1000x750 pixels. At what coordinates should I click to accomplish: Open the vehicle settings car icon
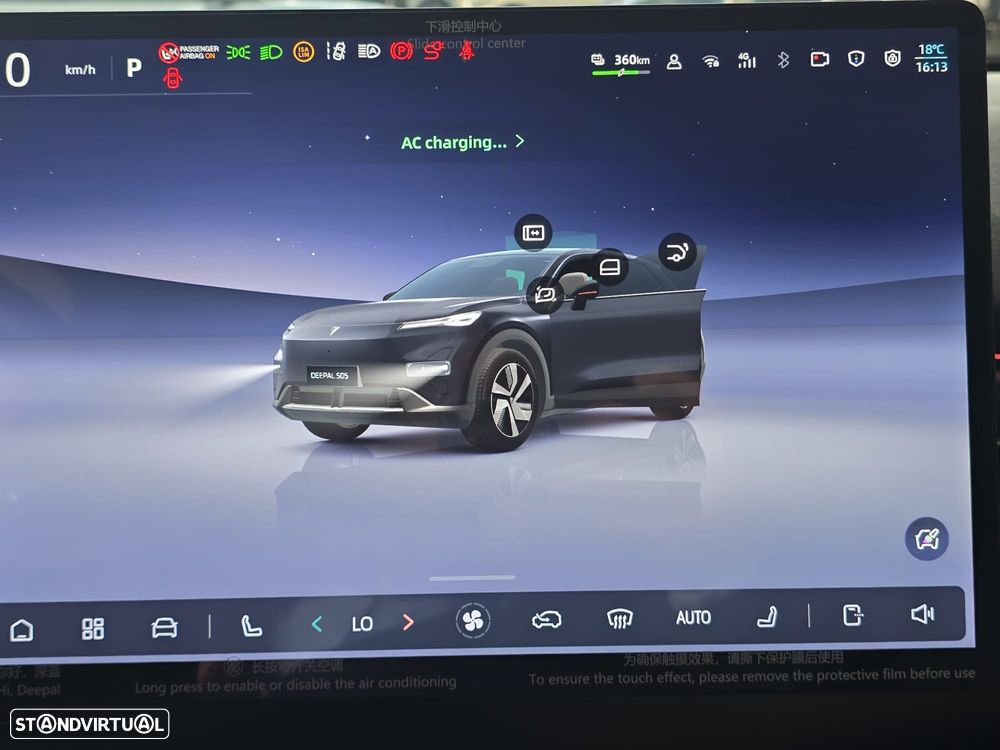coord(165,628)
